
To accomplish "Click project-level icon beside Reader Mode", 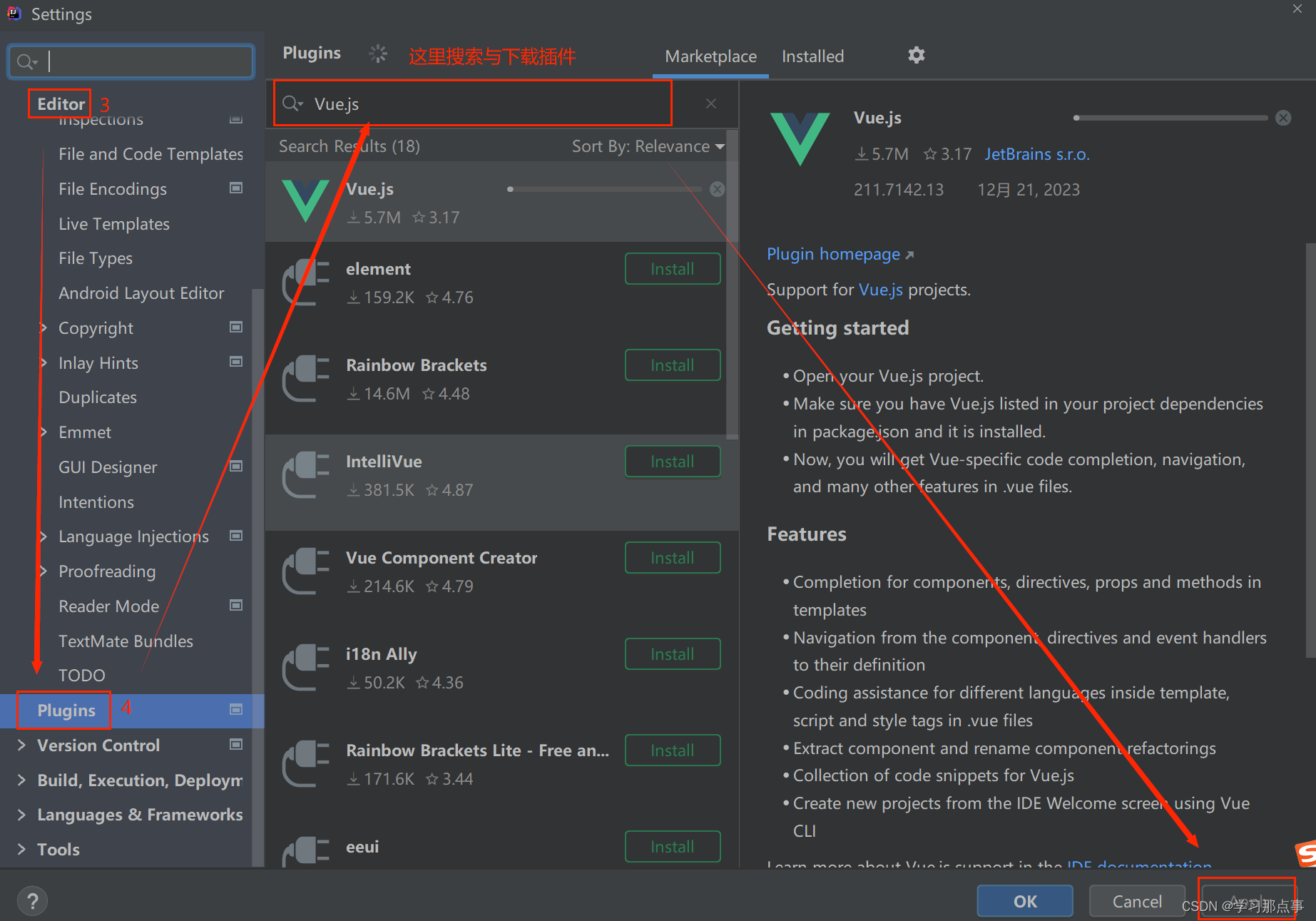I will [x=236, y=605].
